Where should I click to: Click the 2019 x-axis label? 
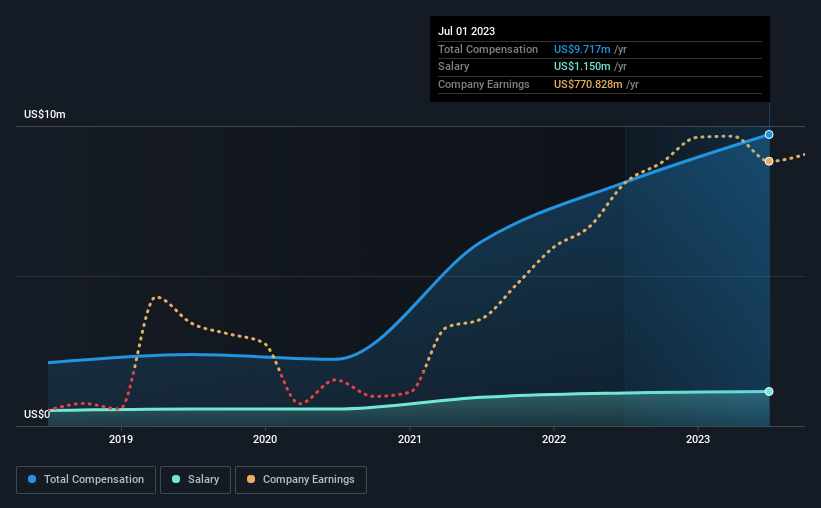point(121,439)
